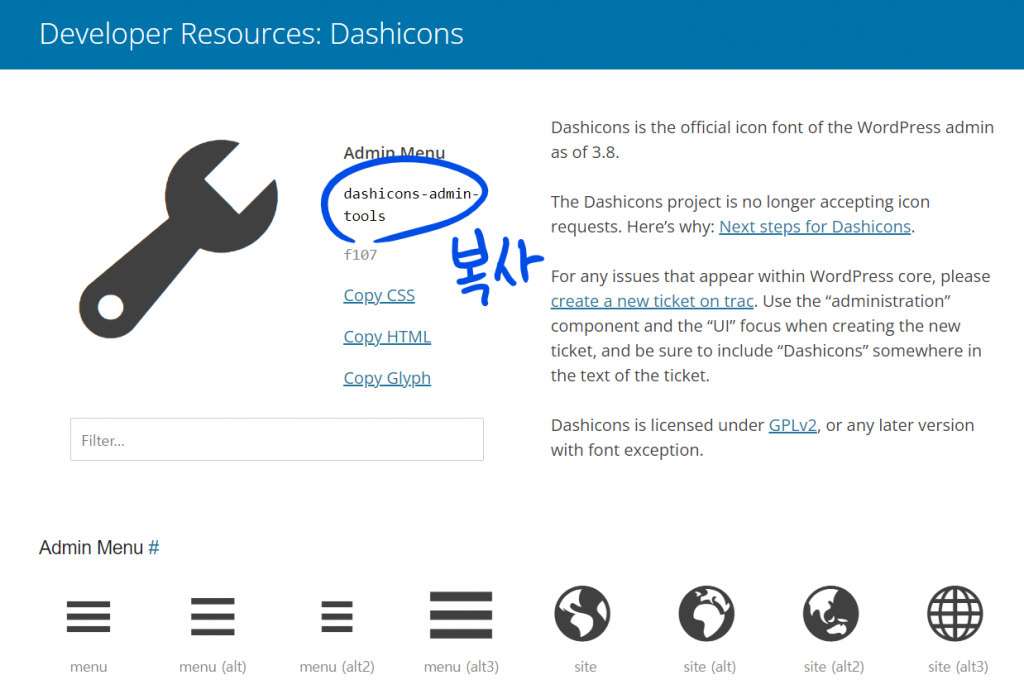
Task: Click the 'menu (alt)' label text
Action: tap(212, 667)
